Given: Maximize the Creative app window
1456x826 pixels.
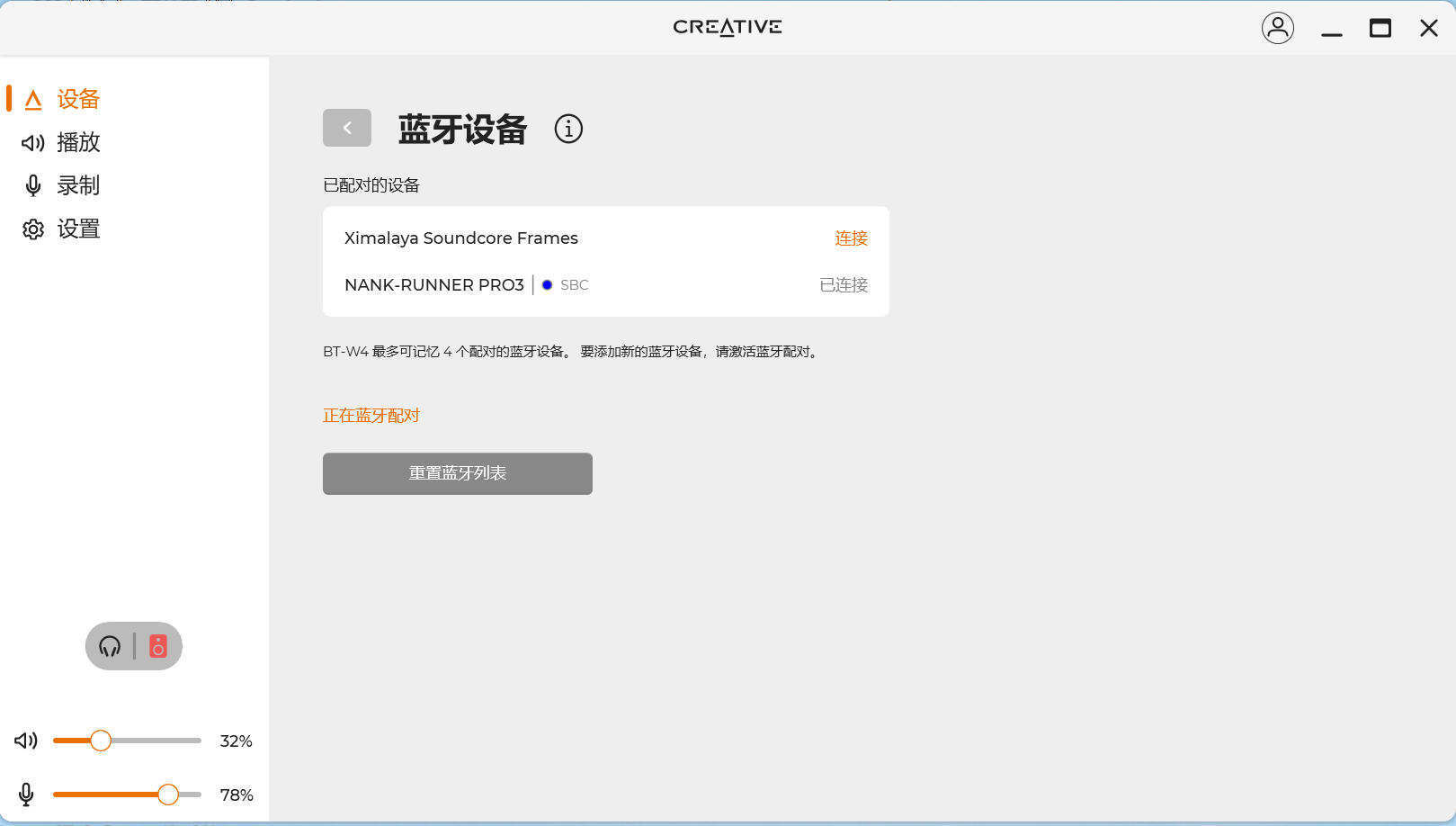Looking at the screenshot, I should point(1380,29).
